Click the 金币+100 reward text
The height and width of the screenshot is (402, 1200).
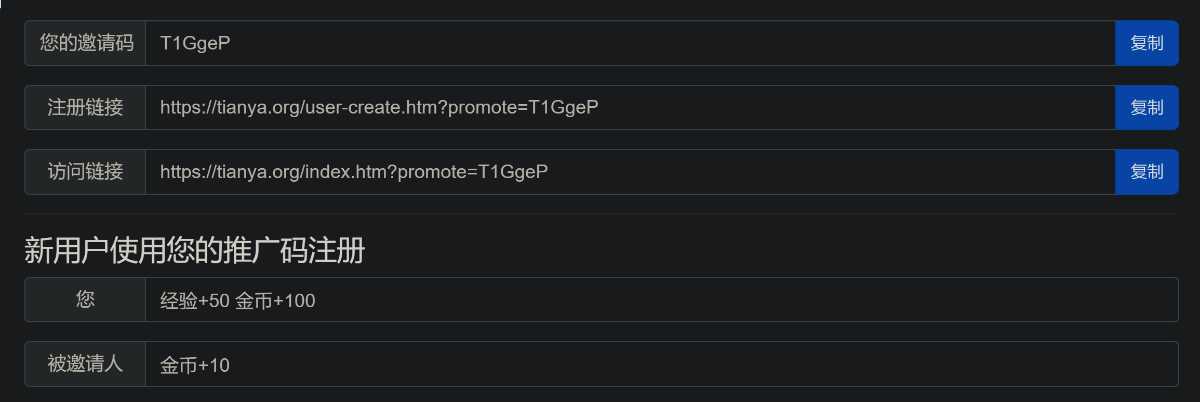[275, 301]
